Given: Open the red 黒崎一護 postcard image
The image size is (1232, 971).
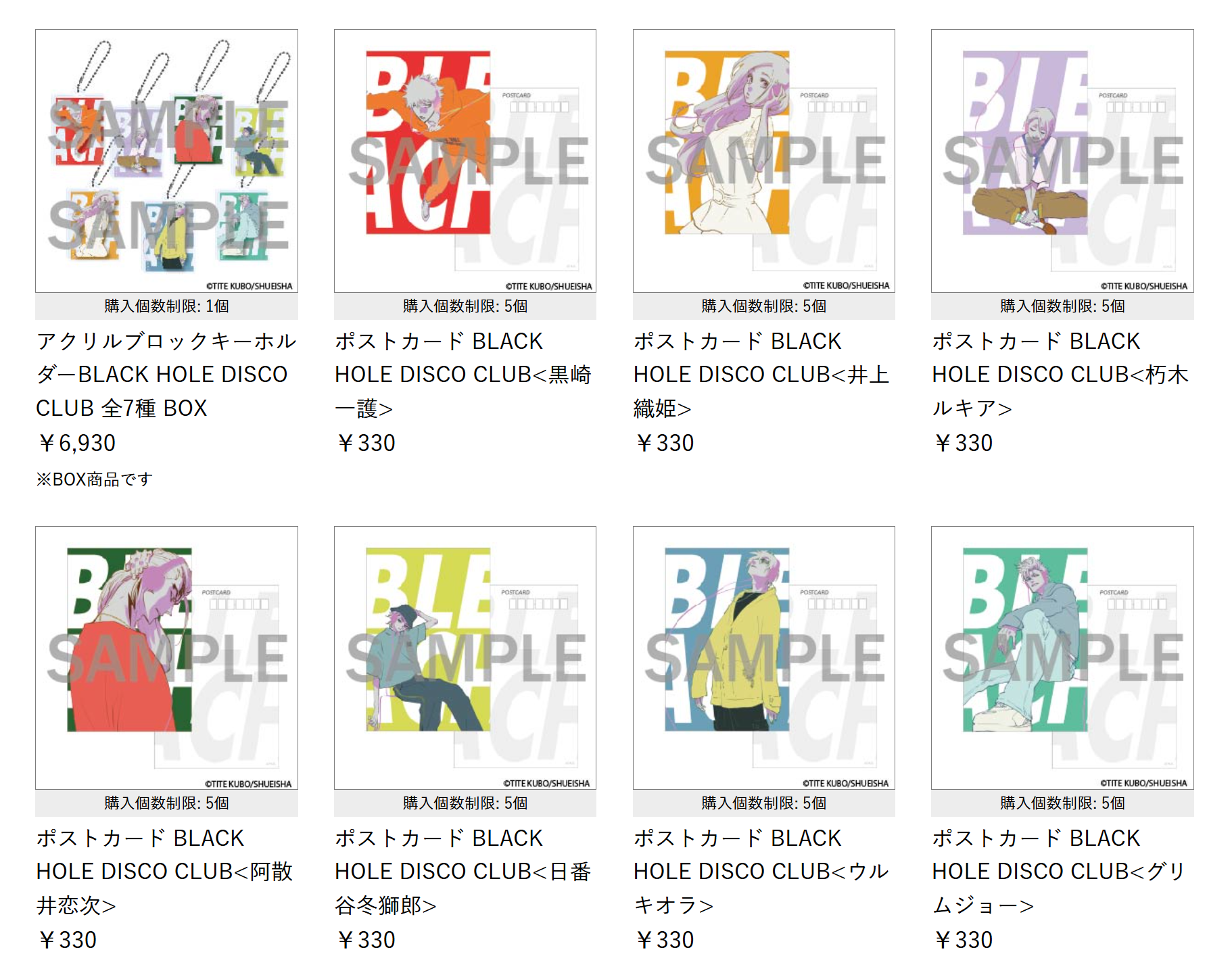Looking at the screenshot, I should pyautogui.click(x=465, y=161).
